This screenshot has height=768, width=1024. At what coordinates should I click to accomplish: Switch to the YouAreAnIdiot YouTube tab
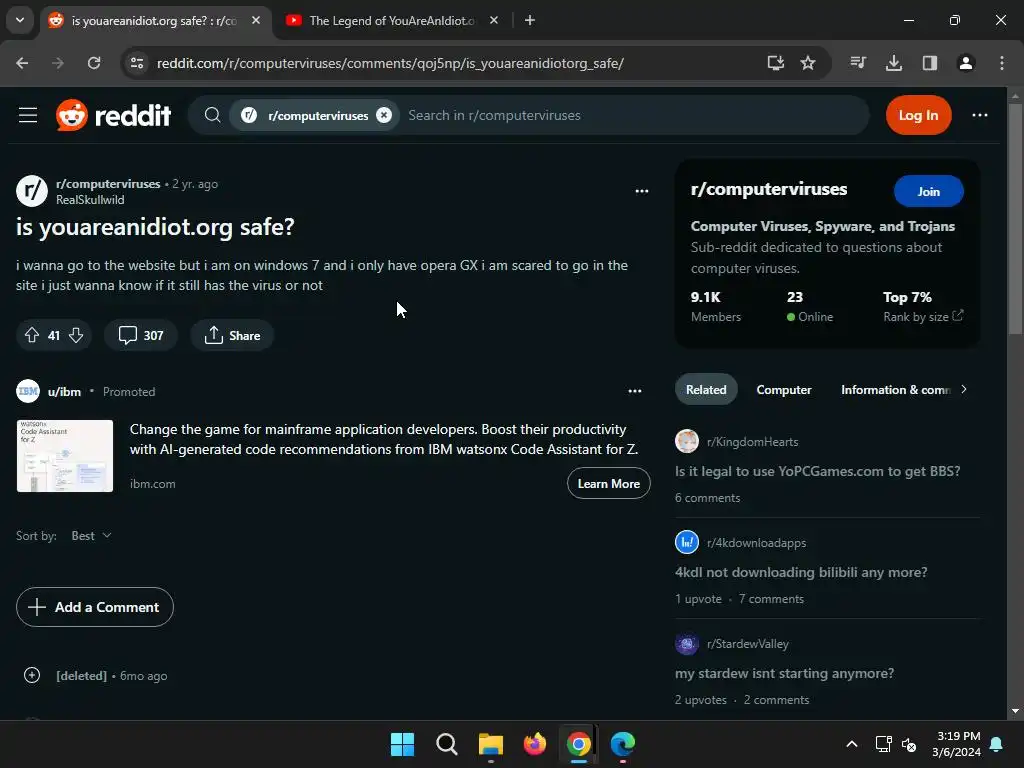391,21
